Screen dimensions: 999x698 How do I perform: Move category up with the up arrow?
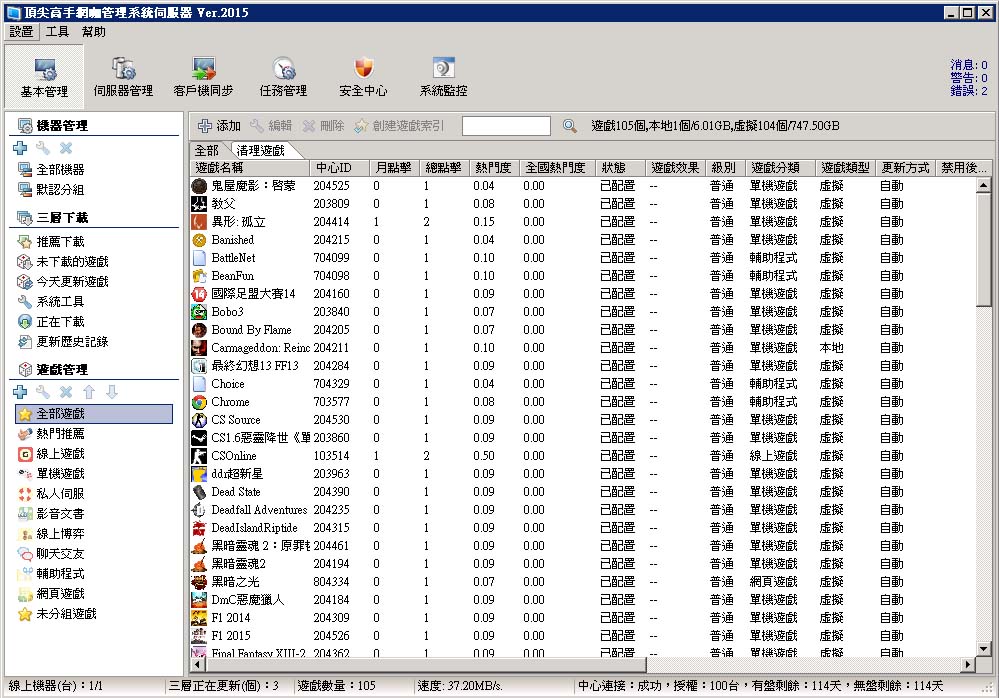tap(89, 392)
